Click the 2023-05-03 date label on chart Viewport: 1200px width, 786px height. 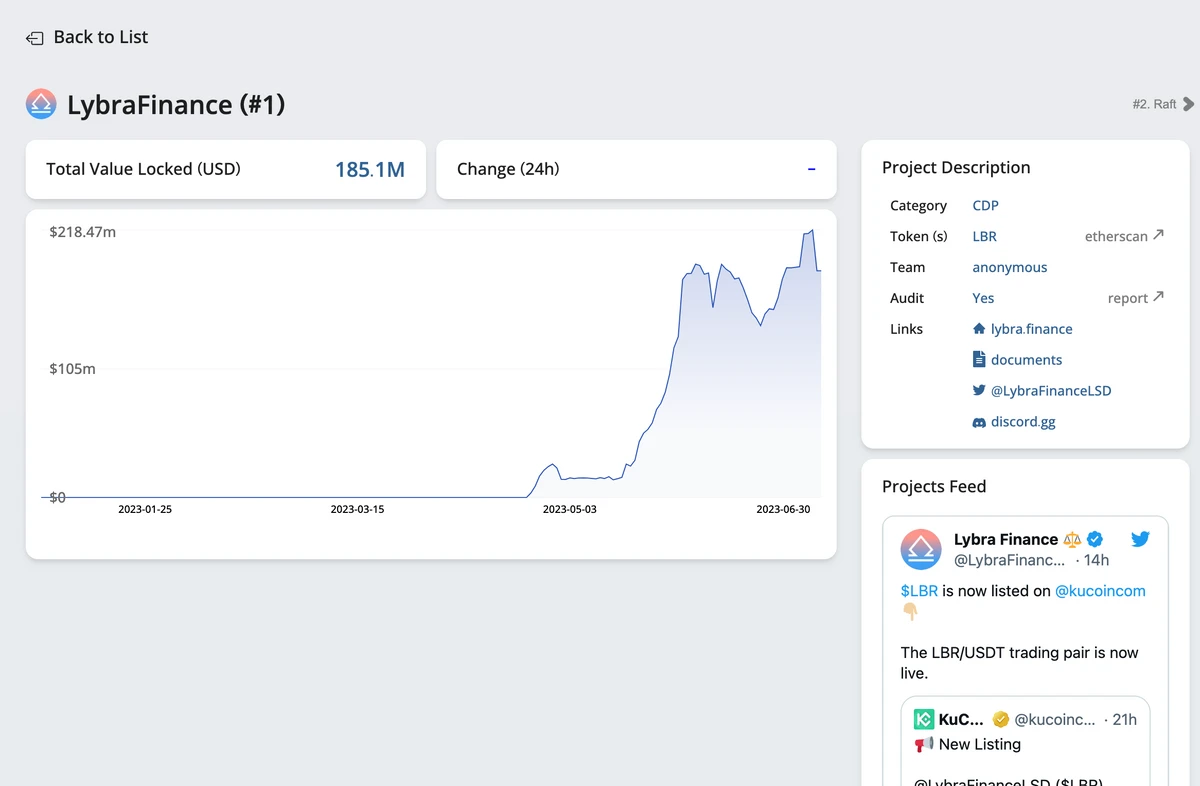point(570,509)
